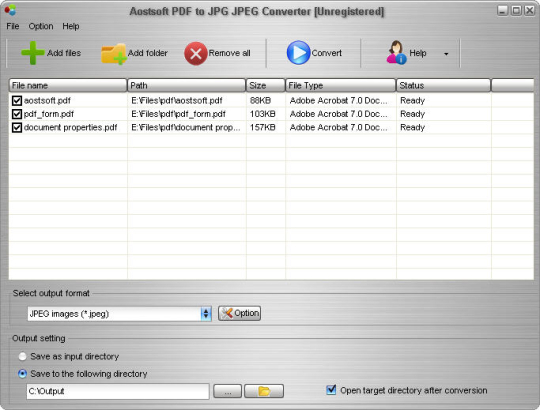Click the red Remove all icon
The width and height of the screenshot is (540, 410).
196,53
